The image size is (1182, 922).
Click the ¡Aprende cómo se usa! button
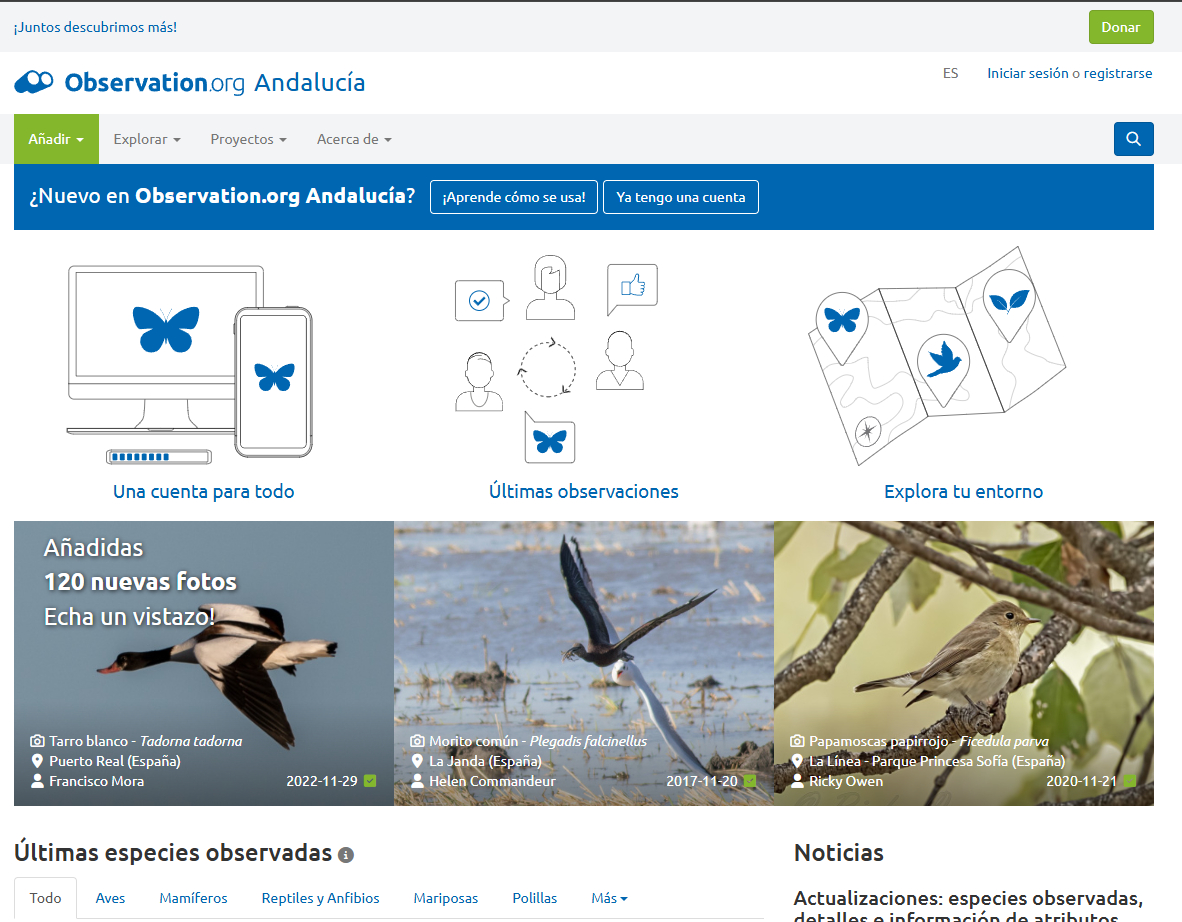click(514, 197)
